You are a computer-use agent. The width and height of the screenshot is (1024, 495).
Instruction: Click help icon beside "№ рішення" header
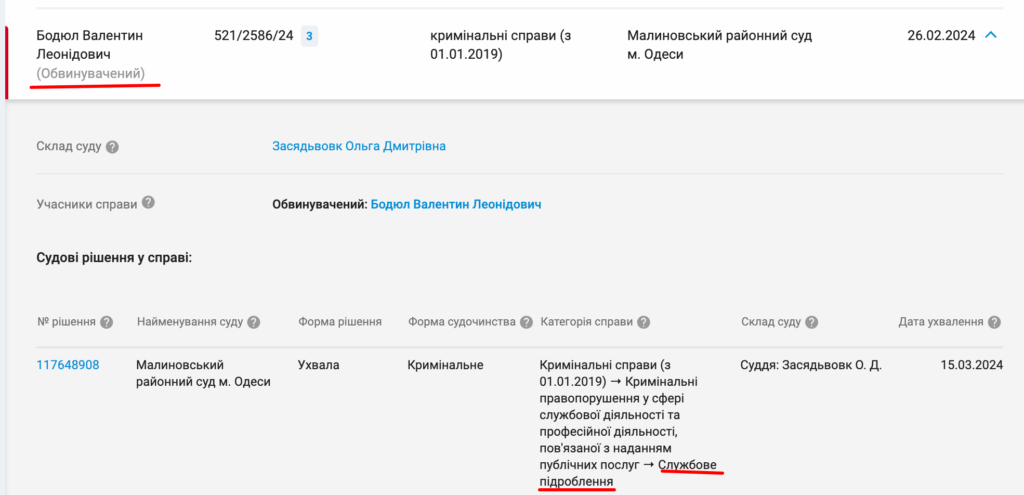(x=107, y=322)
